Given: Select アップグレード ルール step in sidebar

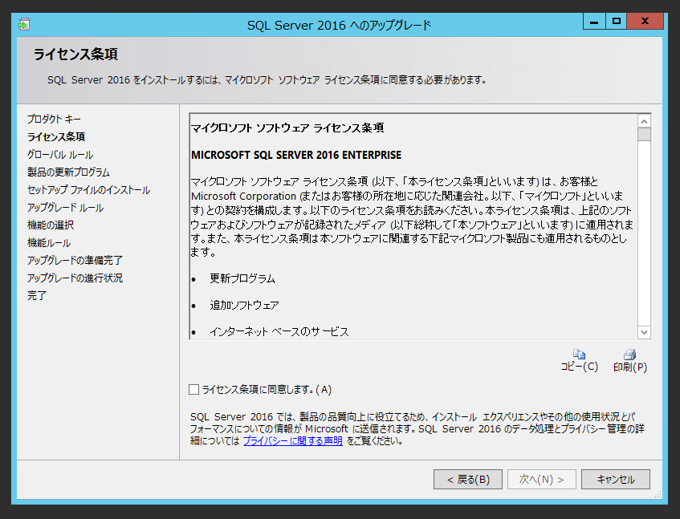Looking at the screenshot, I should coord(65,207).
